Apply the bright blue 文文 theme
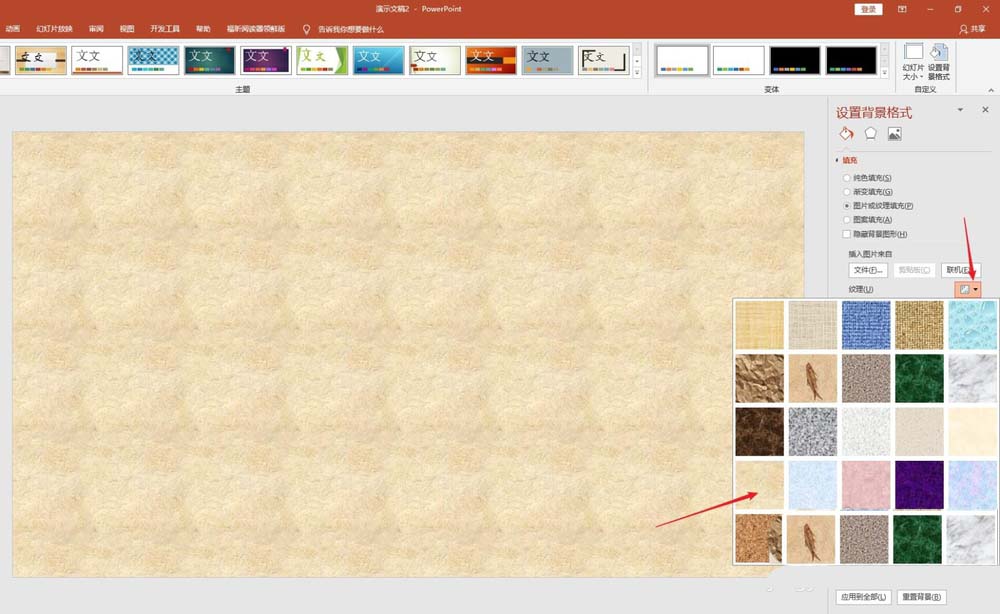Image resolution: width=1000 pixels, height=614 pixels. (378, 61)
